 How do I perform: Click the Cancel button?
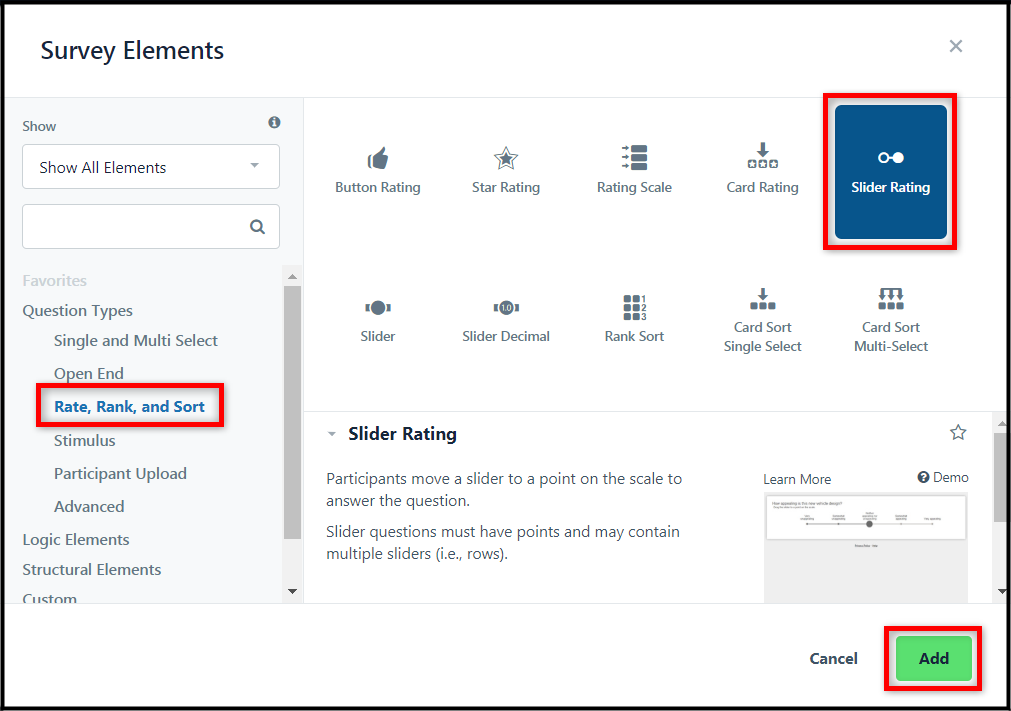click(x=833, y=658)
